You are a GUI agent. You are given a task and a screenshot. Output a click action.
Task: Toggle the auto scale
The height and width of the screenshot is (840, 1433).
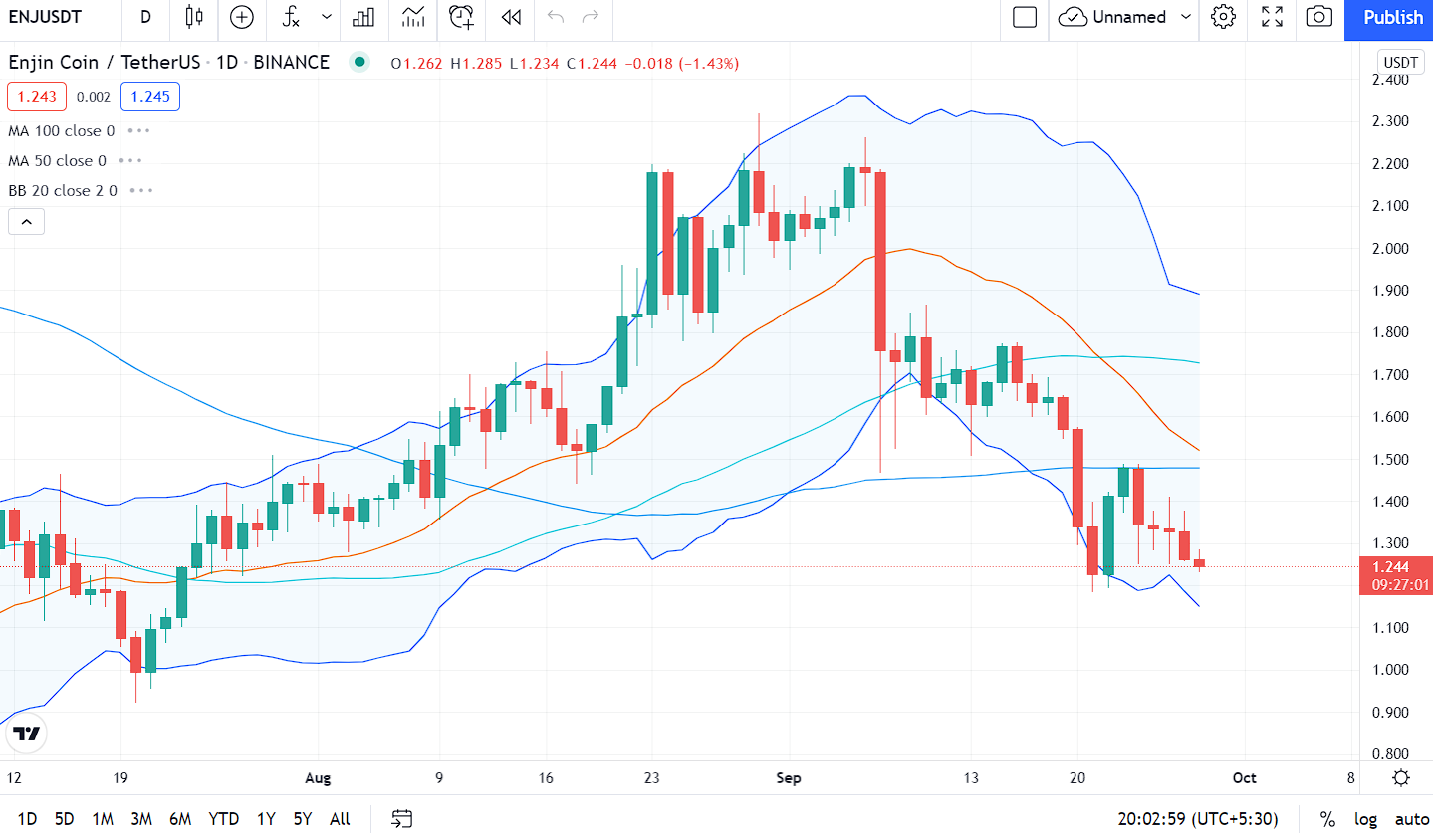1411,819
